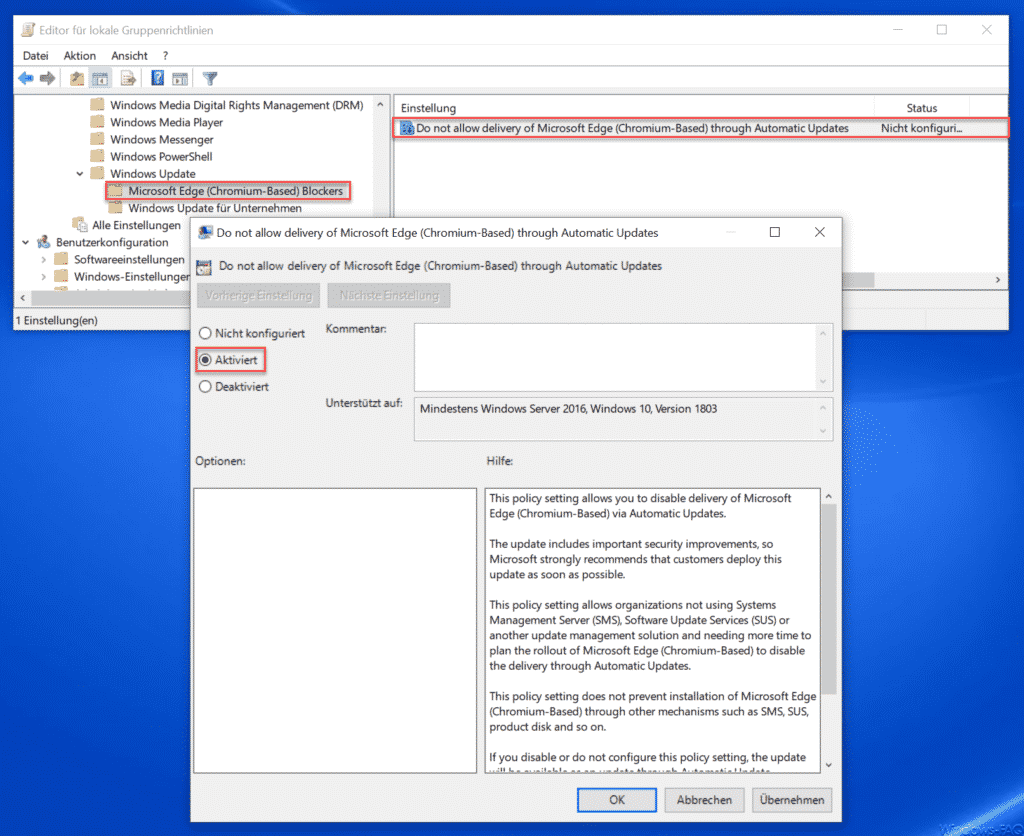Click the Übernehmen button

(x=792, y=799)
